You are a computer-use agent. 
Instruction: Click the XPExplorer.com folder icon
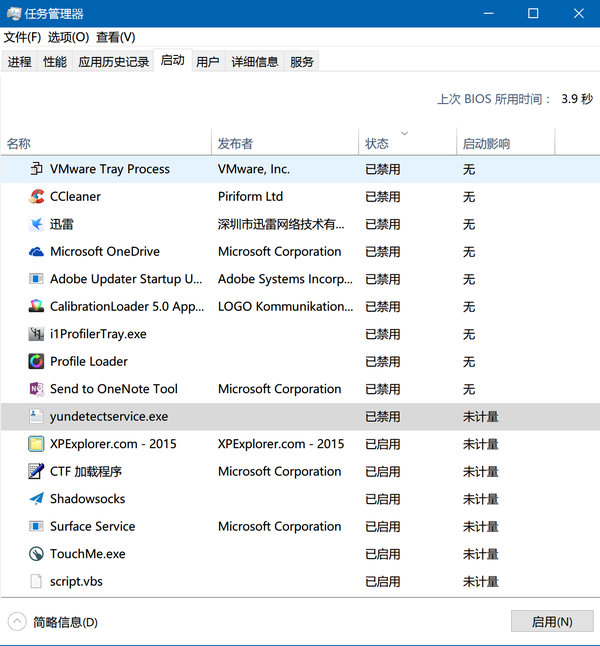pos(36,444)
